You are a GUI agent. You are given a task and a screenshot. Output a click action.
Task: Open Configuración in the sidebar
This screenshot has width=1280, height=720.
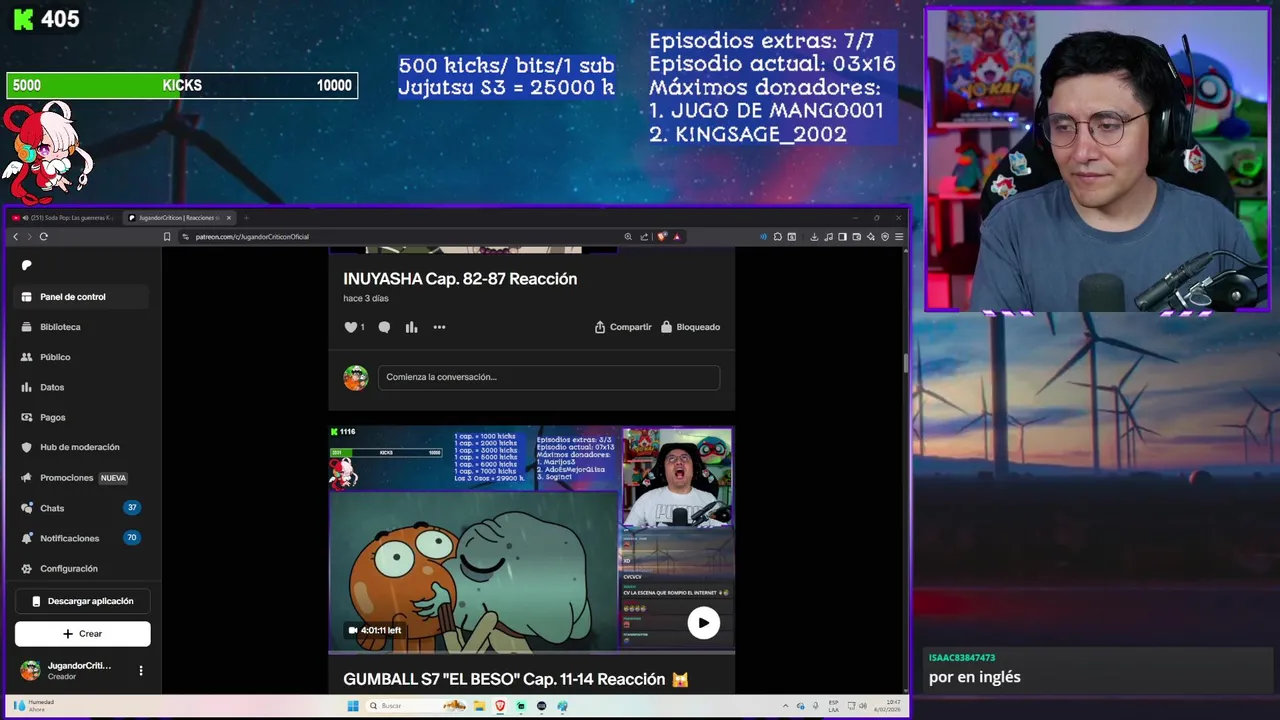(82, 568)
